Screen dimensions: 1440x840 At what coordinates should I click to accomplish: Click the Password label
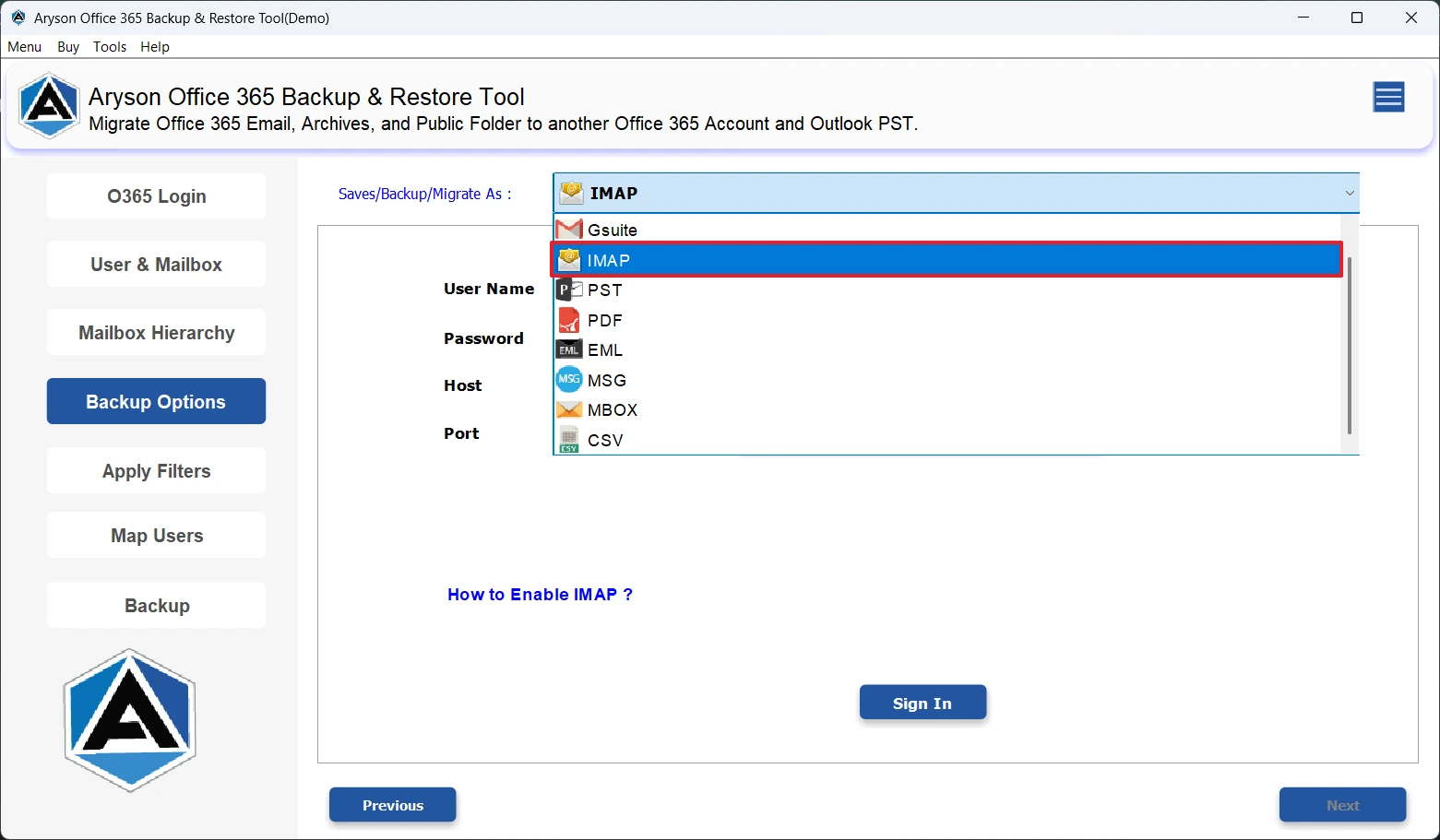(x=483, y=338)
